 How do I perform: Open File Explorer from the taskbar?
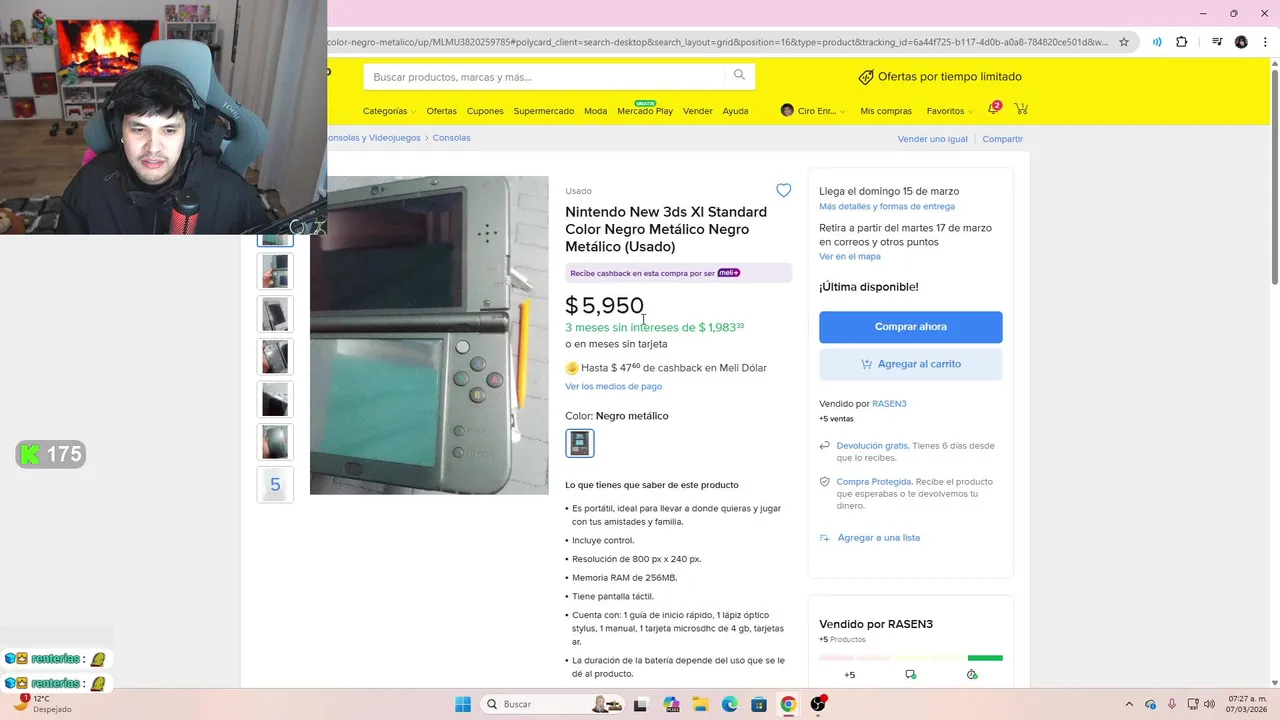pyautogui.click(x=700, y=704)
